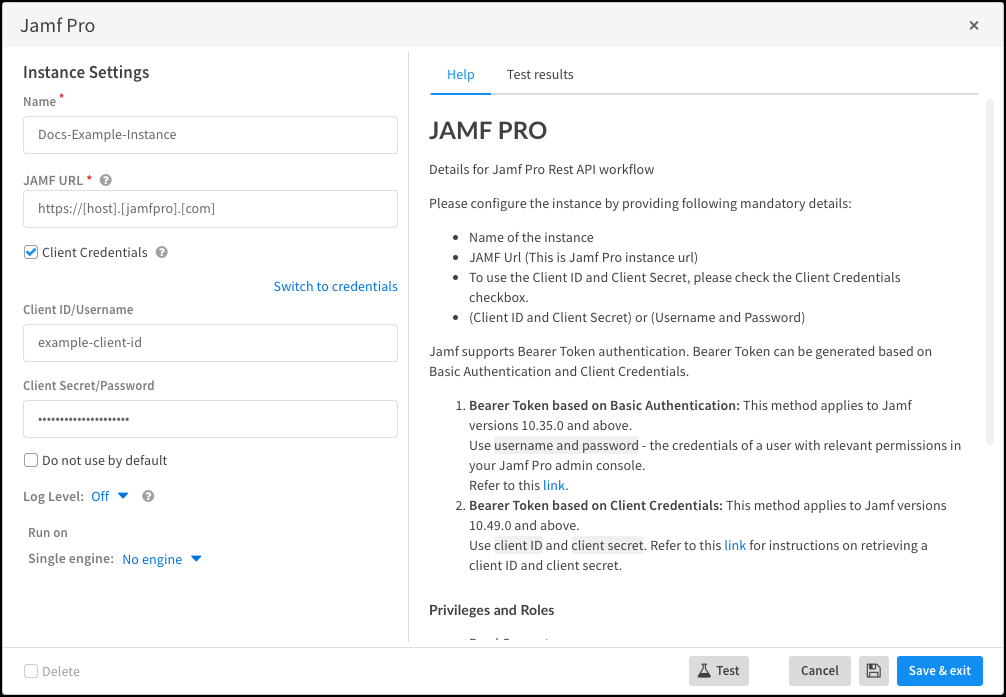1006x697 pixels.
Task: Click the Cancel button
Action: [820, 671]
